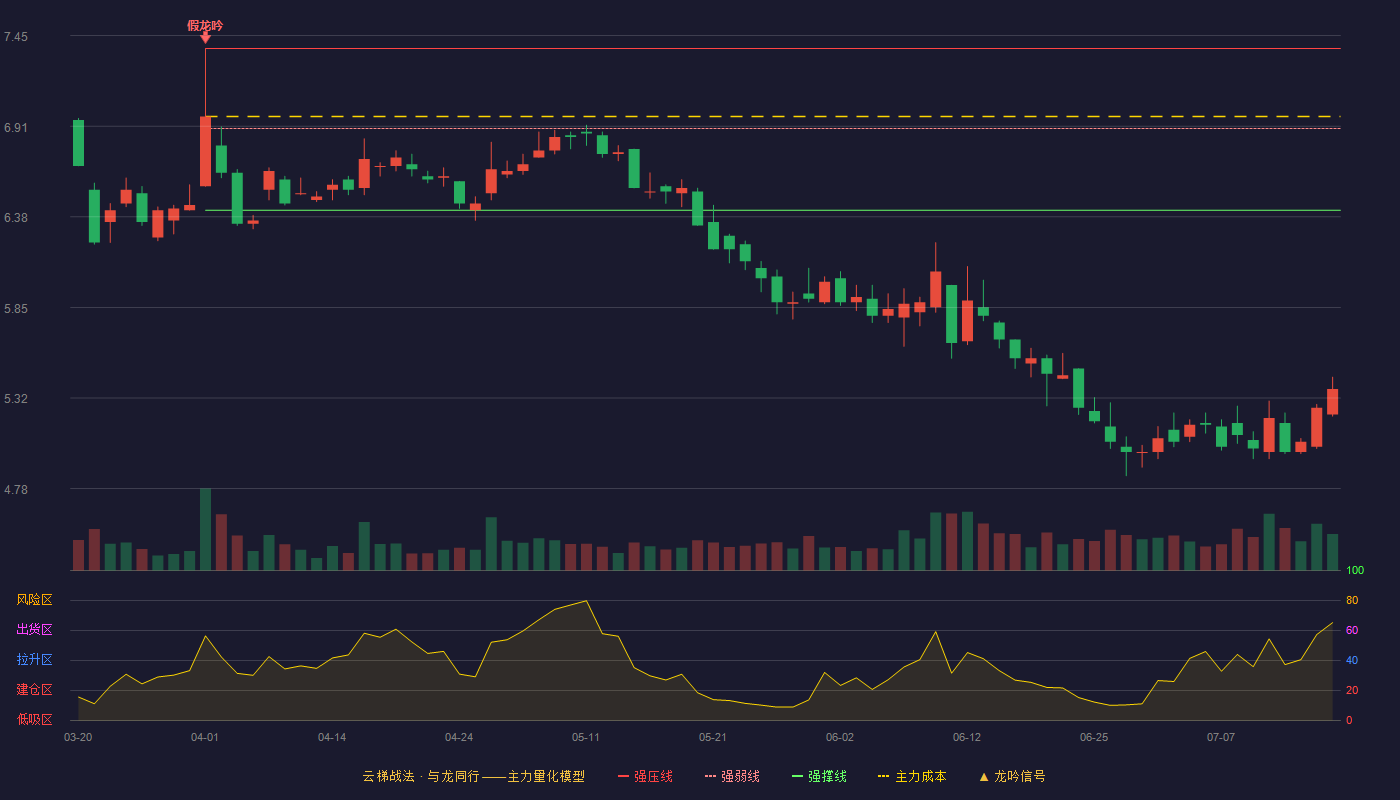Viewport: 1400px width, 800px height.
Task: Click the 06-12 date on the time axis
Action: click(x=967, y=737)
